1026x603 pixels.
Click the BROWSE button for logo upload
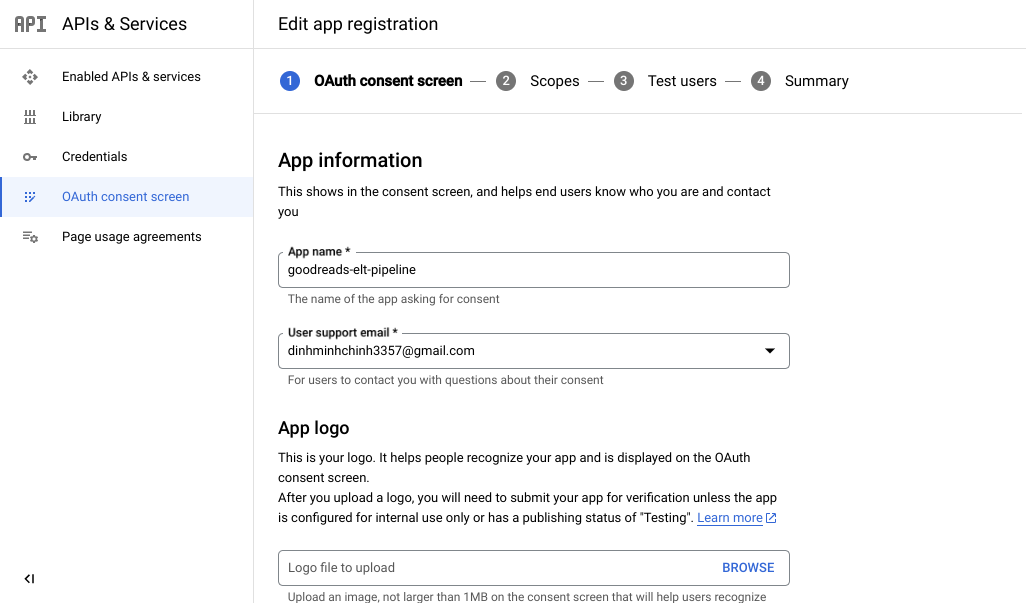click(x=748, y=568)
